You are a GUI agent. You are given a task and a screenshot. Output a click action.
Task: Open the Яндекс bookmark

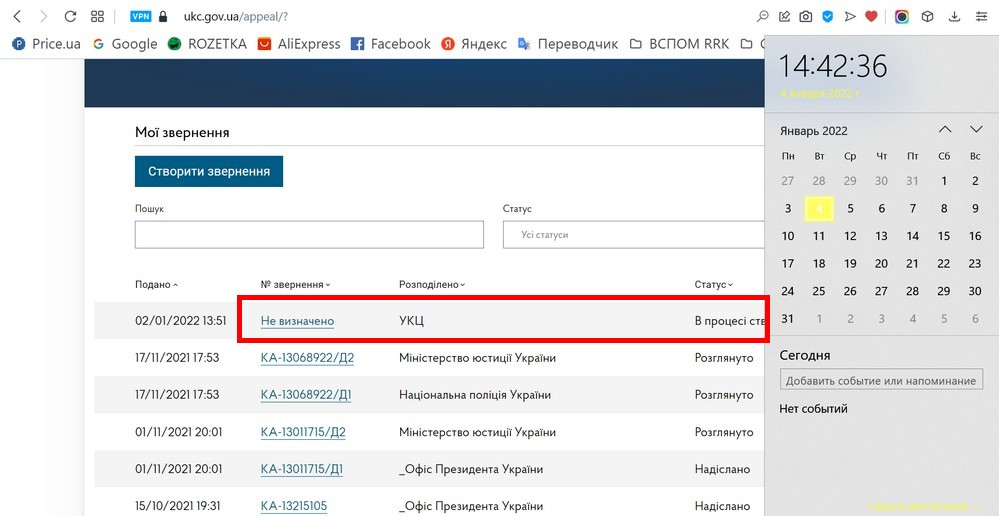pos(474,44)
